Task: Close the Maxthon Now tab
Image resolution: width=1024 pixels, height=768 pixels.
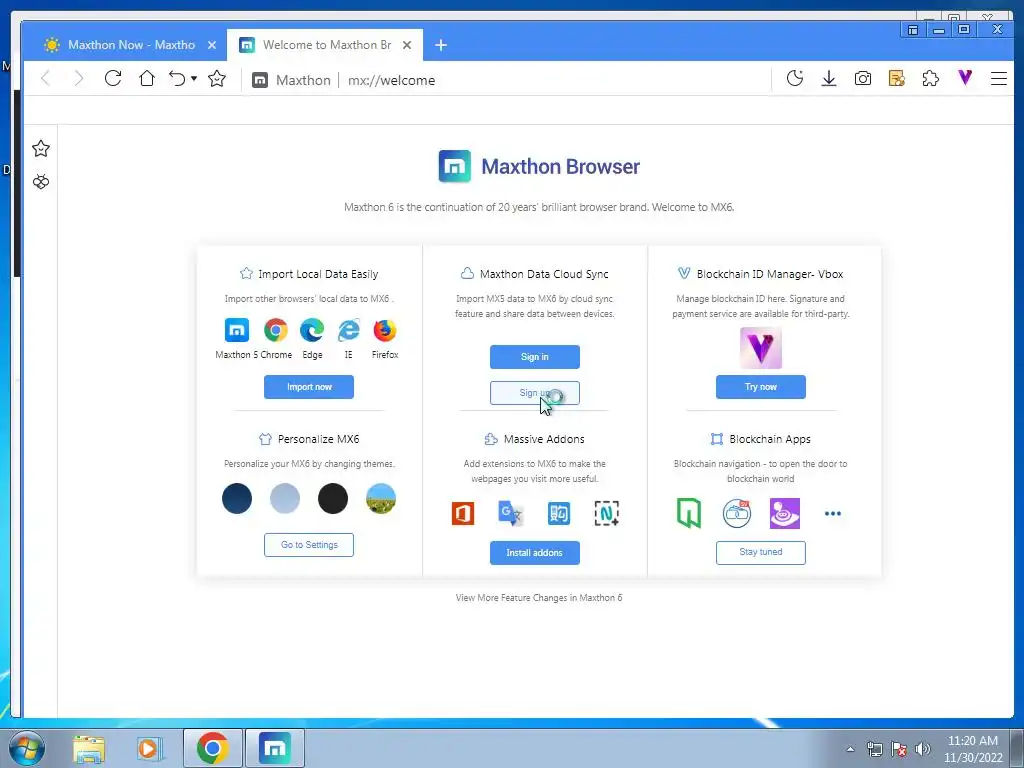Action: [212, 45]
